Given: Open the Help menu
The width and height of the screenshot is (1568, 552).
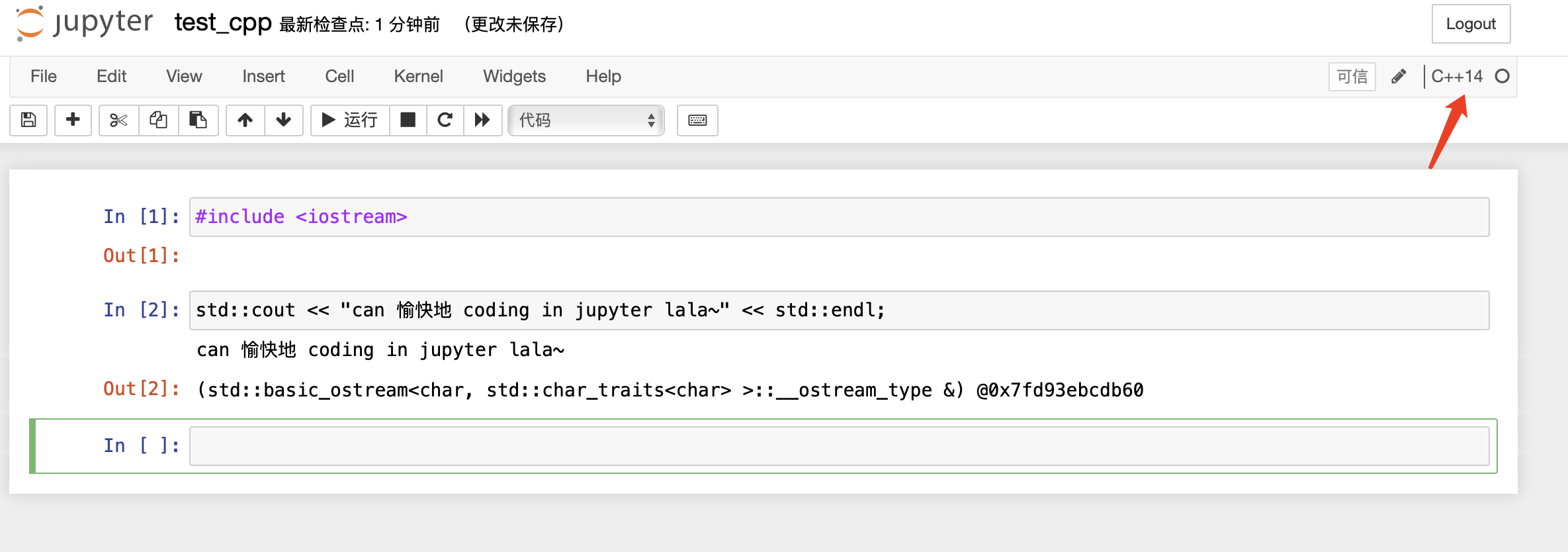Looking at the screenshot, I should coord(603,76).
